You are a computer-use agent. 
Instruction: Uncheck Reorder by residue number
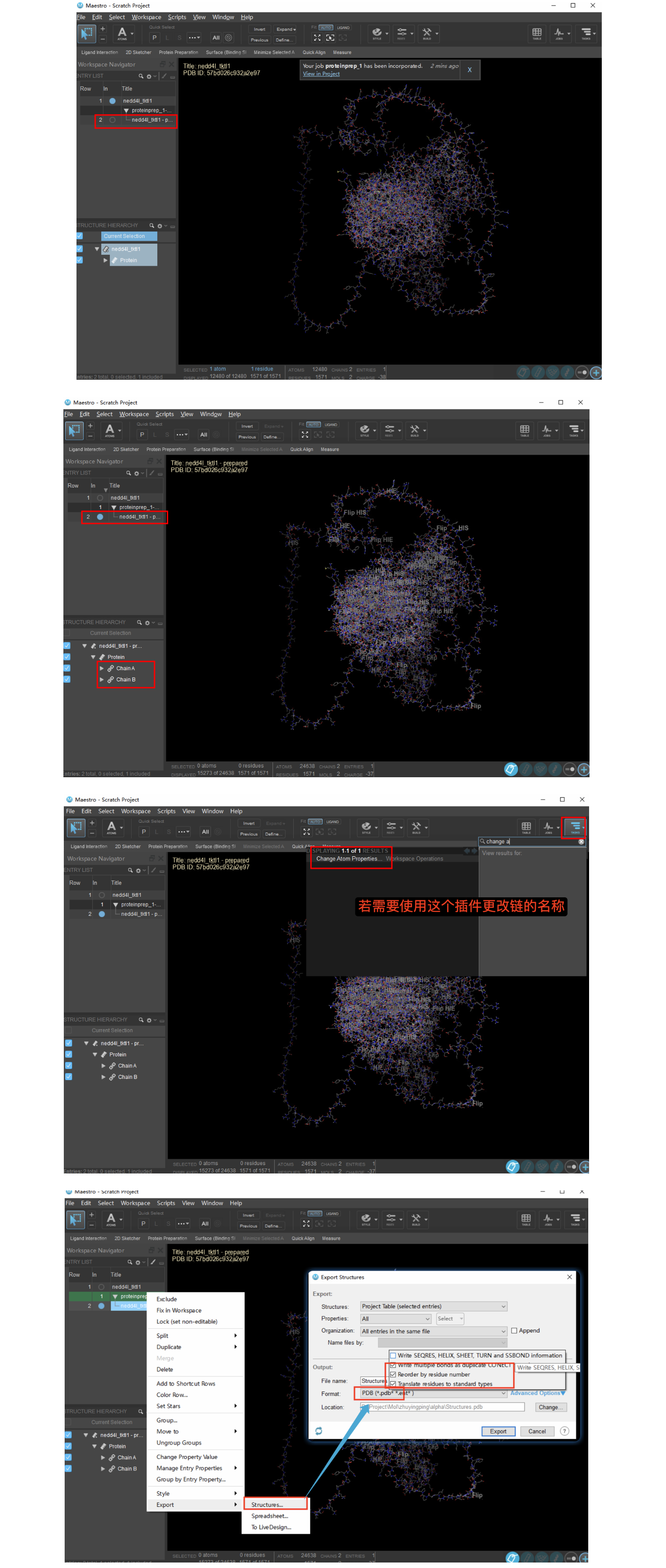(393, 1374)
